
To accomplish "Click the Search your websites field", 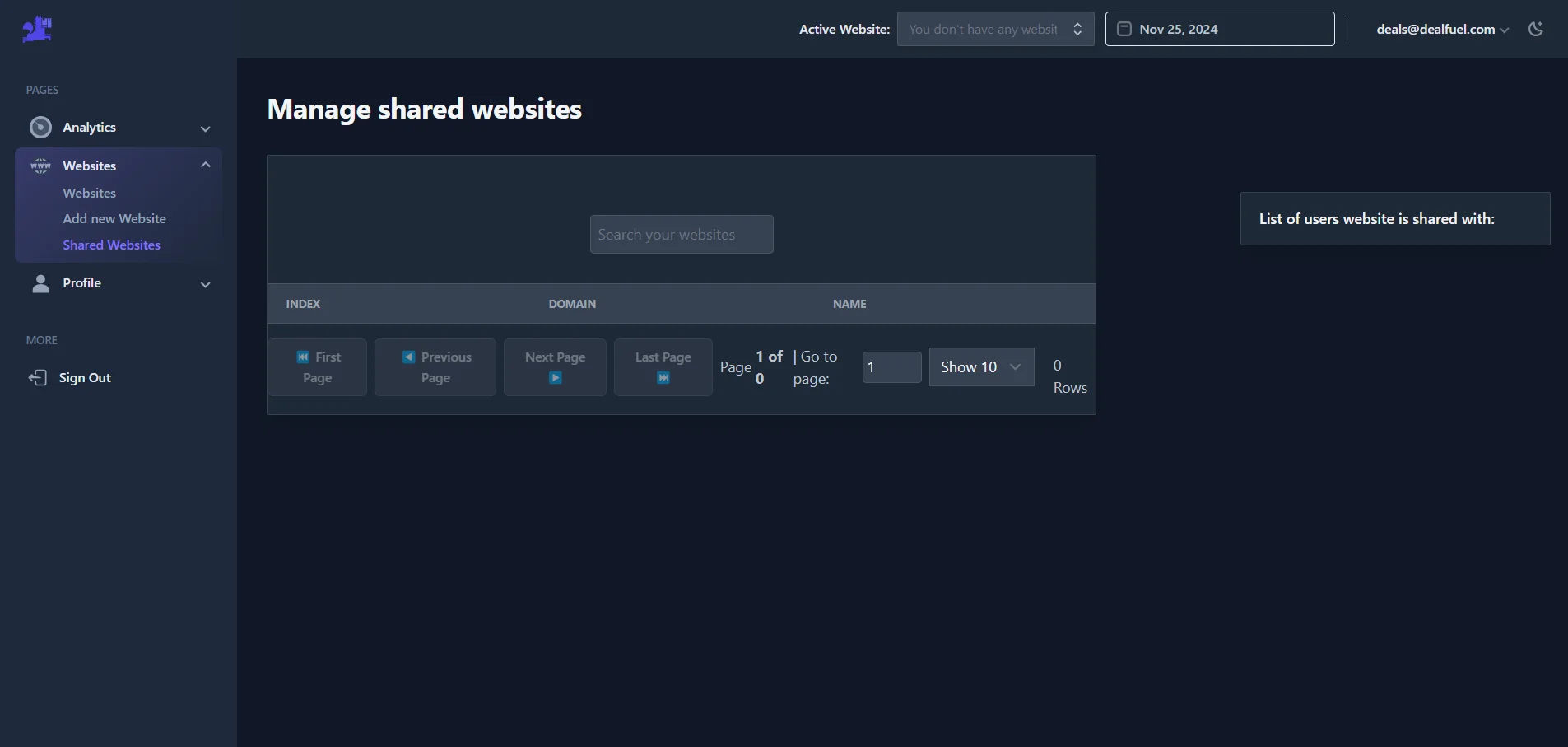I will tap(681, 234).
